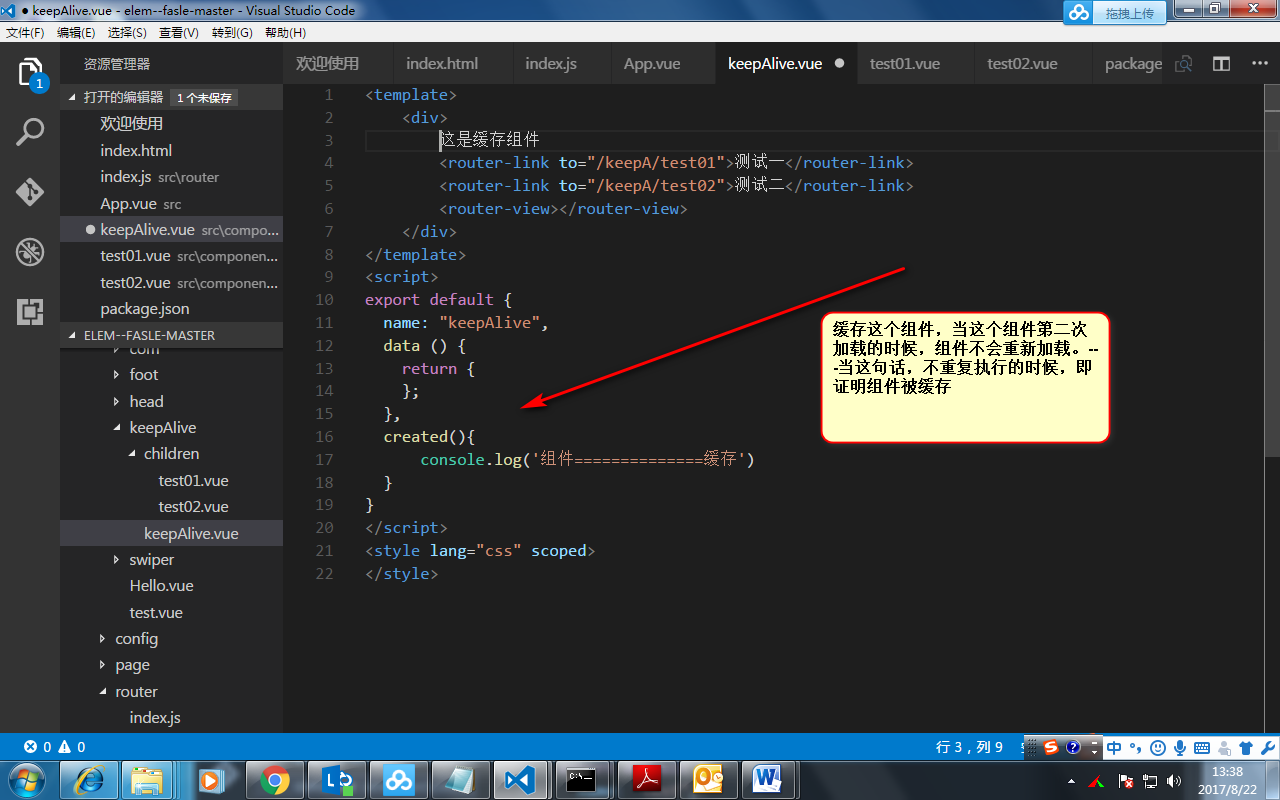Click the blue help question mark icon
This screenshot has height=800, width=1280.
tap(1073, 747)
